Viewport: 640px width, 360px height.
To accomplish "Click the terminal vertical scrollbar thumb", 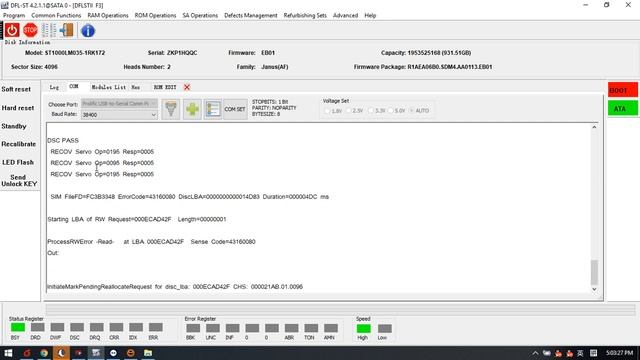I will [594, 272].
